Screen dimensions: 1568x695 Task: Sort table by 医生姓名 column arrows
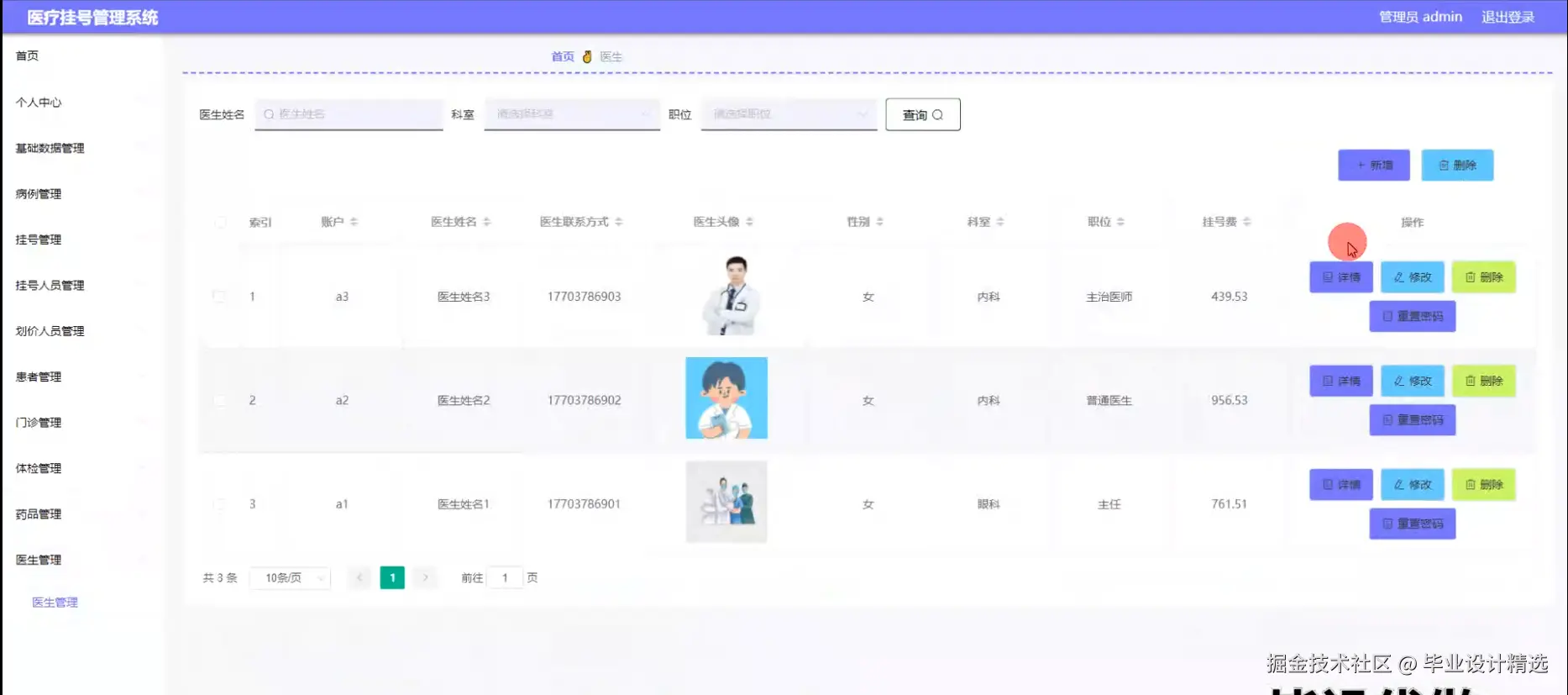point(486,222)
